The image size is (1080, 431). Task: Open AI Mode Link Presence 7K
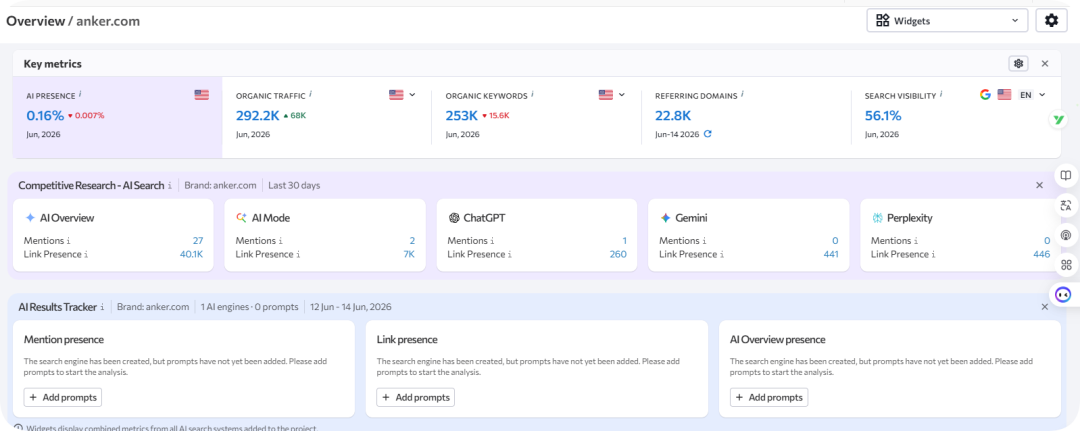(x=409, y=255)
